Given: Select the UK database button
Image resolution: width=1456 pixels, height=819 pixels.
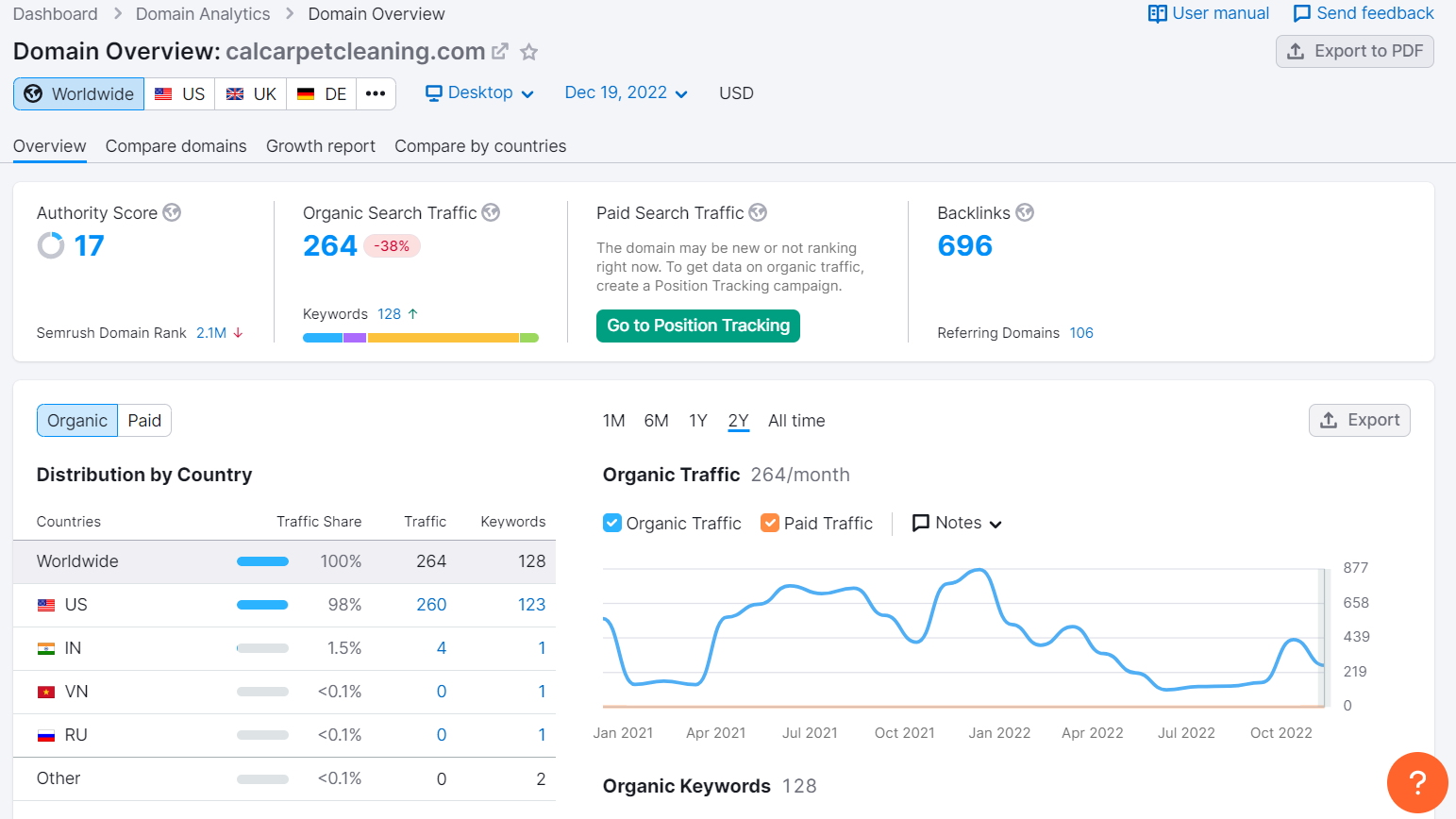Looking at the screenshot, I should 251,93.
